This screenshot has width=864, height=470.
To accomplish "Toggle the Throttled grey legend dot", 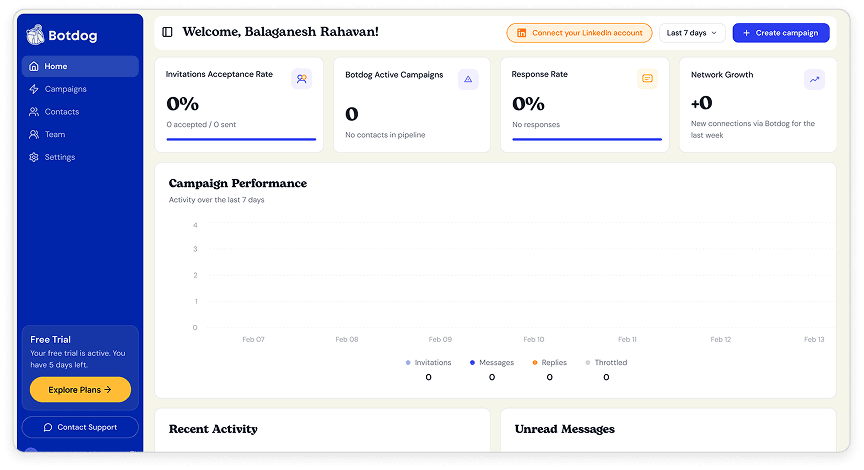I will tap(588, 363).
